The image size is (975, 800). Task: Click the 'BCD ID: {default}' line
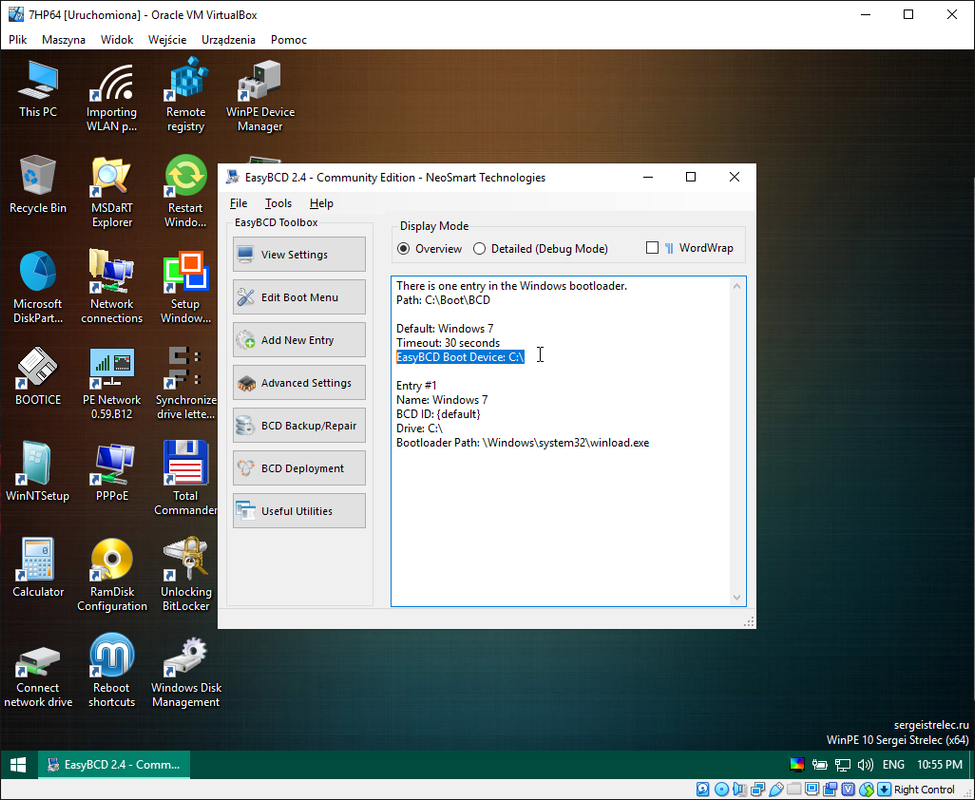[438, 414]
